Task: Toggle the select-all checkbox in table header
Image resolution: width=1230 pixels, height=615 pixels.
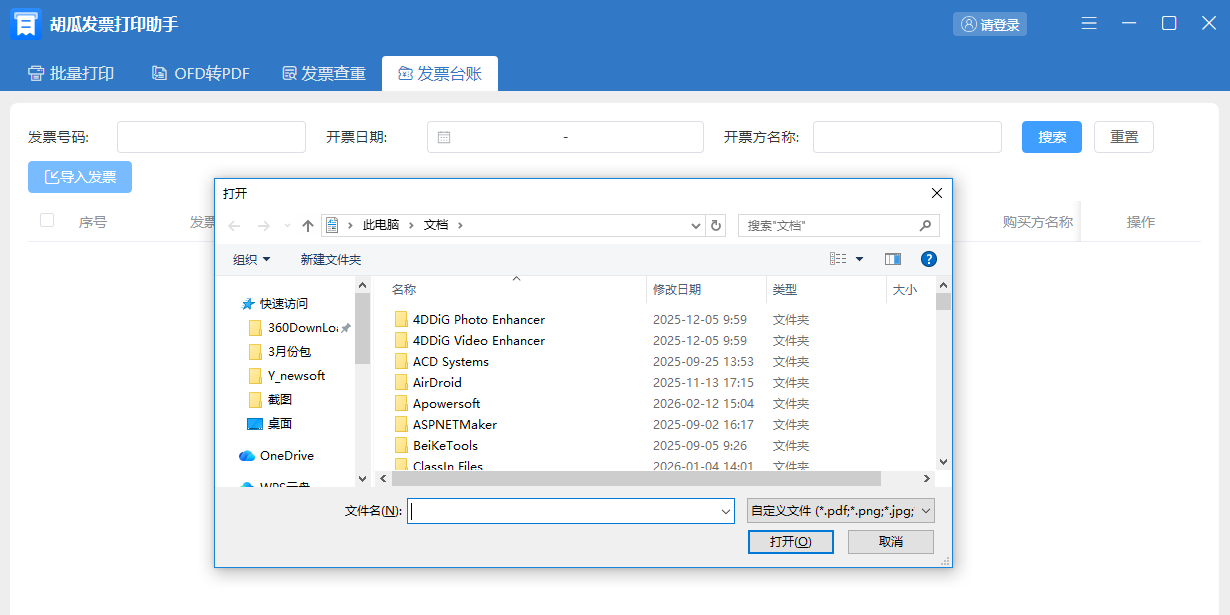Action: click(x=47, y=221)
